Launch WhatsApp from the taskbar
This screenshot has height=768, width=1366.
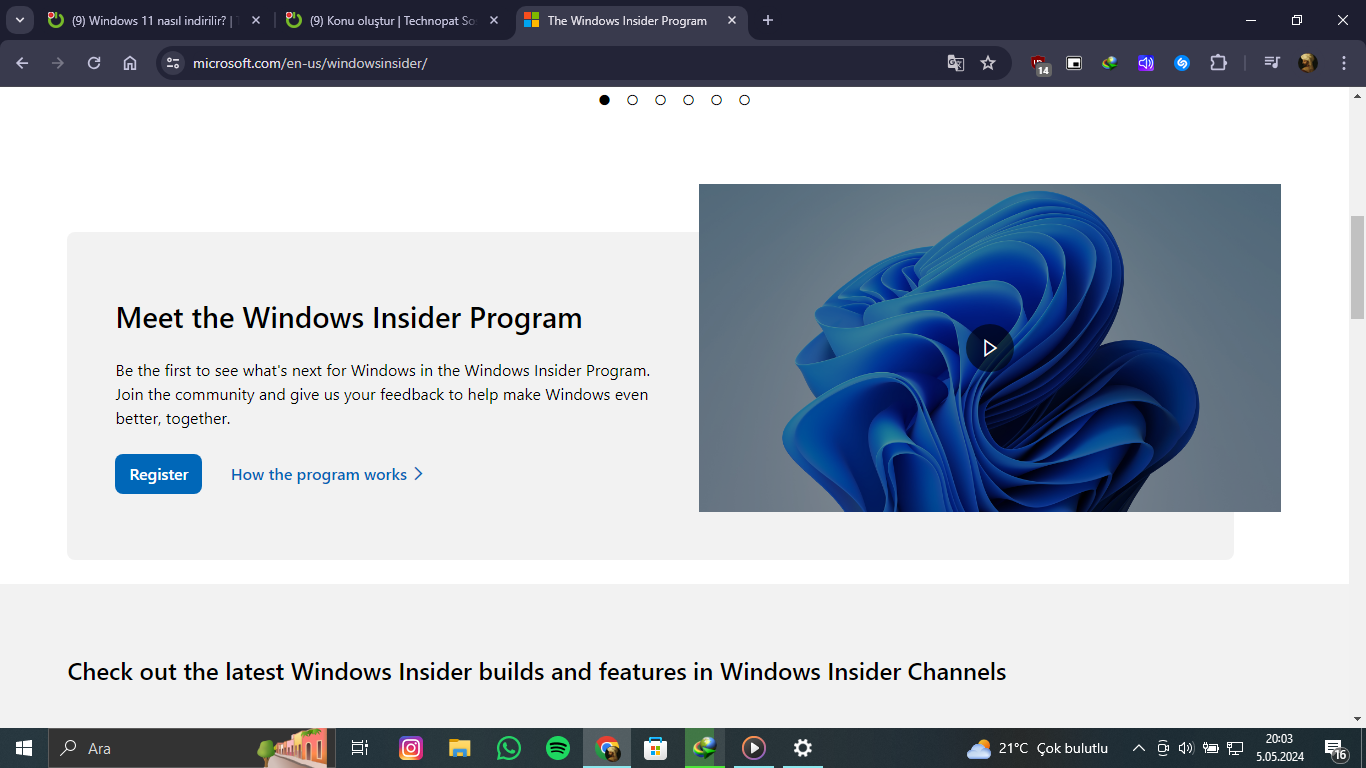[509, 748]
